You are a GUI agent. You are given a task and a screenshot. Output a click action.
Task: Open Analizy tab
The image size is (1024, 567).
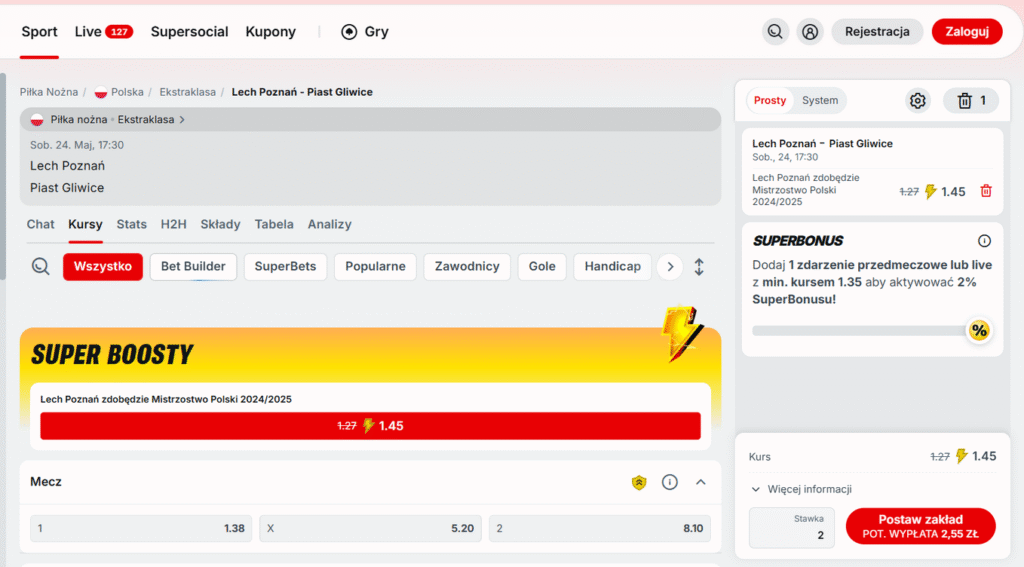tap(329, 224)
